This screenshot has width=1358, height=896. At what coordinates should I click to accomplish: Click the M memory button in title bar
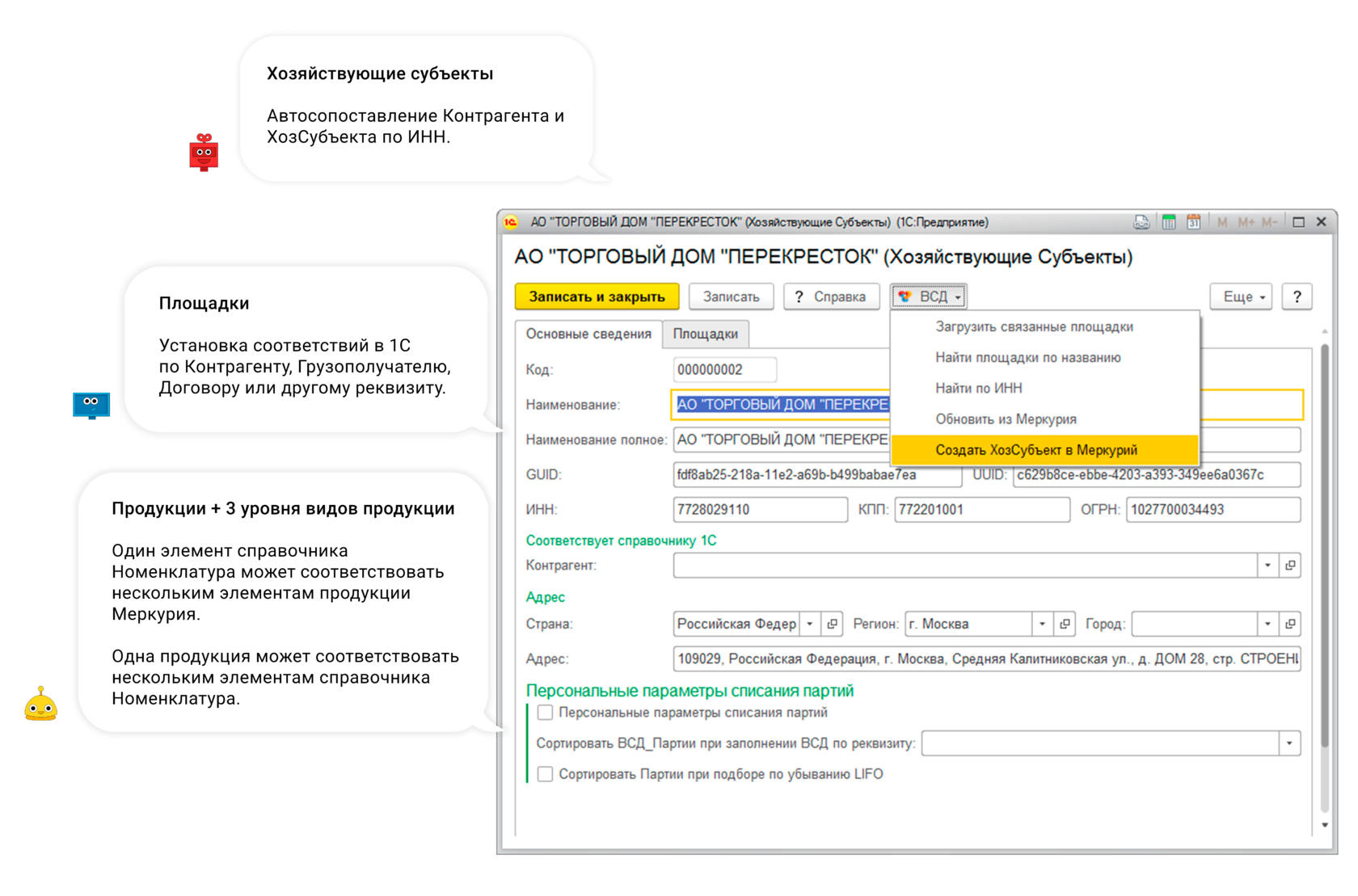[1222, 222]
